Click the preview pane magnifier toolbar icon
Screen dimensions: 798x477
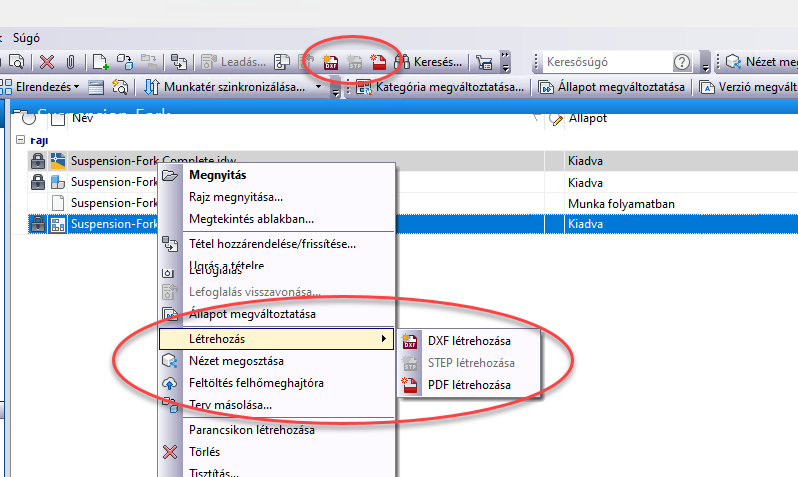(120, 87)
